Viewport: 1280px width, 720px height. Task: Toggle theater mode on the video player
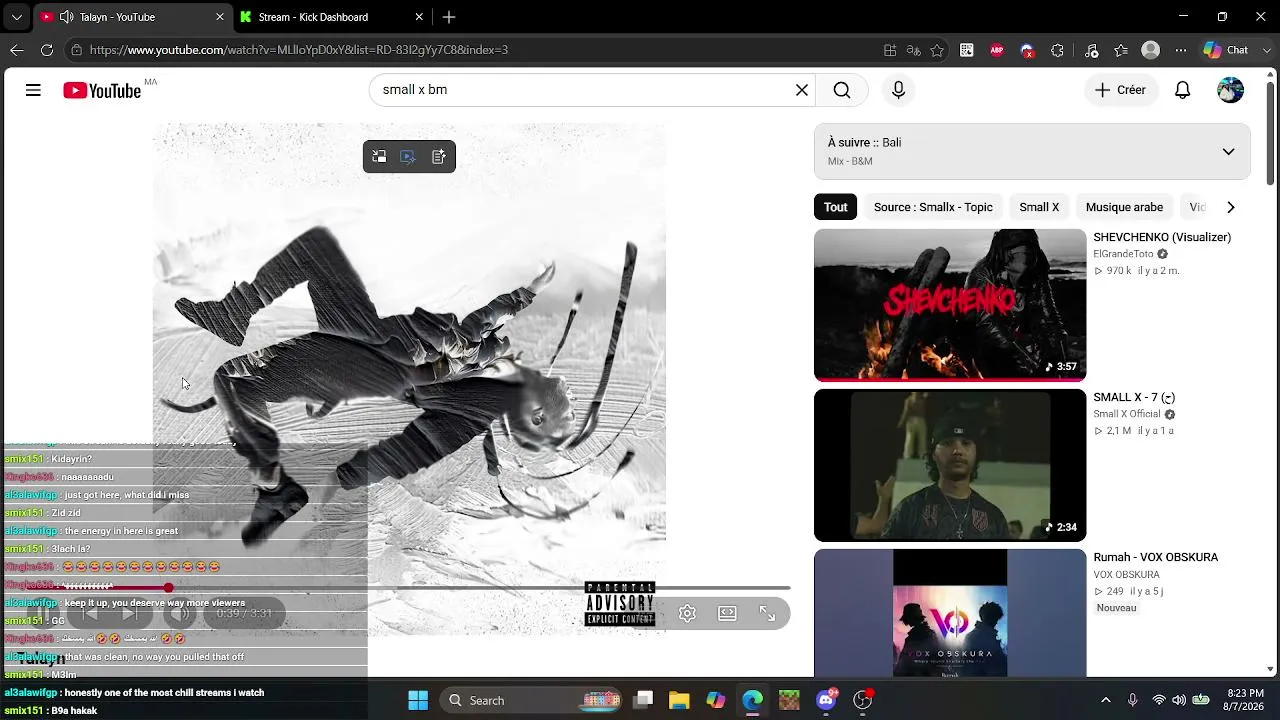(727, 614)
